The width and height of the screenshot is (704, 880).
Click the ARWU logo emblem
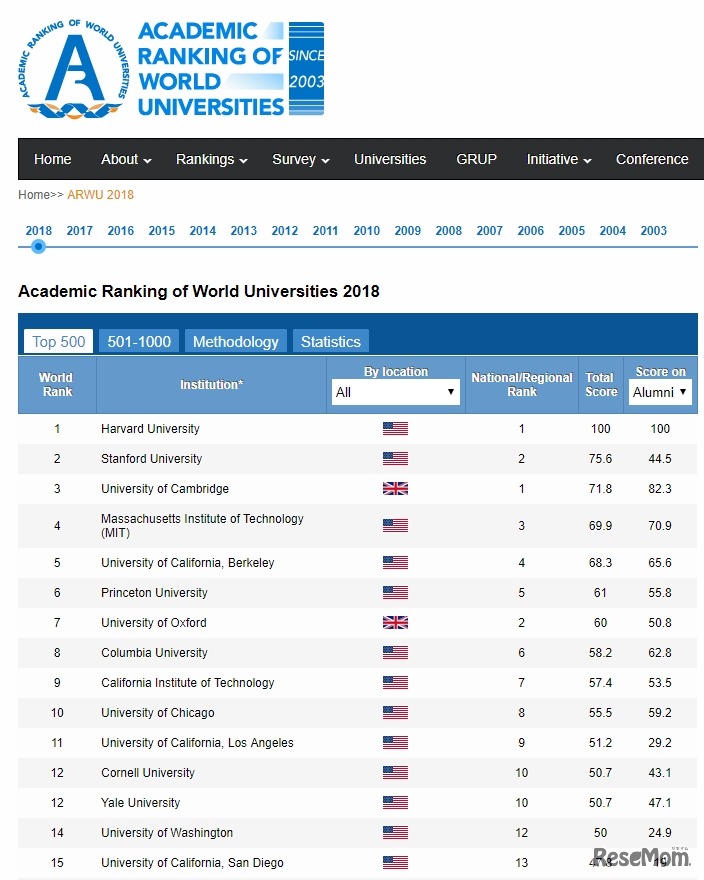tap(75, 69)
